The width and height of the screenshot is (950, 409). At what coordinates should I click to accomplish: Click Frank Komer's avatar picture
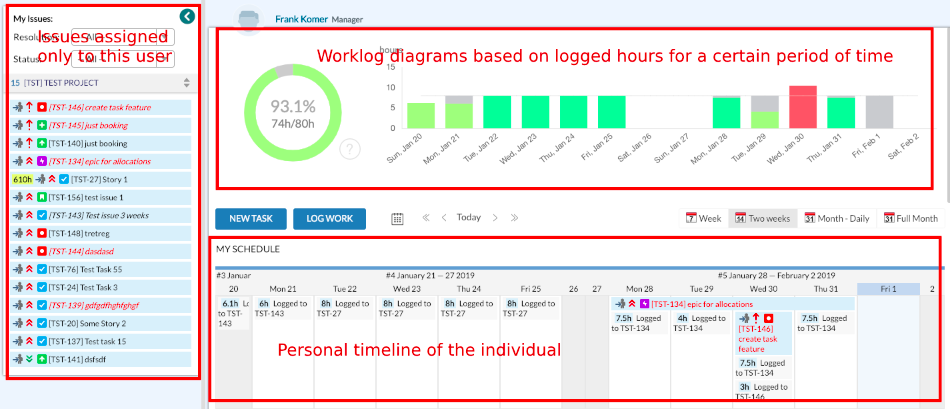(250, 18)
